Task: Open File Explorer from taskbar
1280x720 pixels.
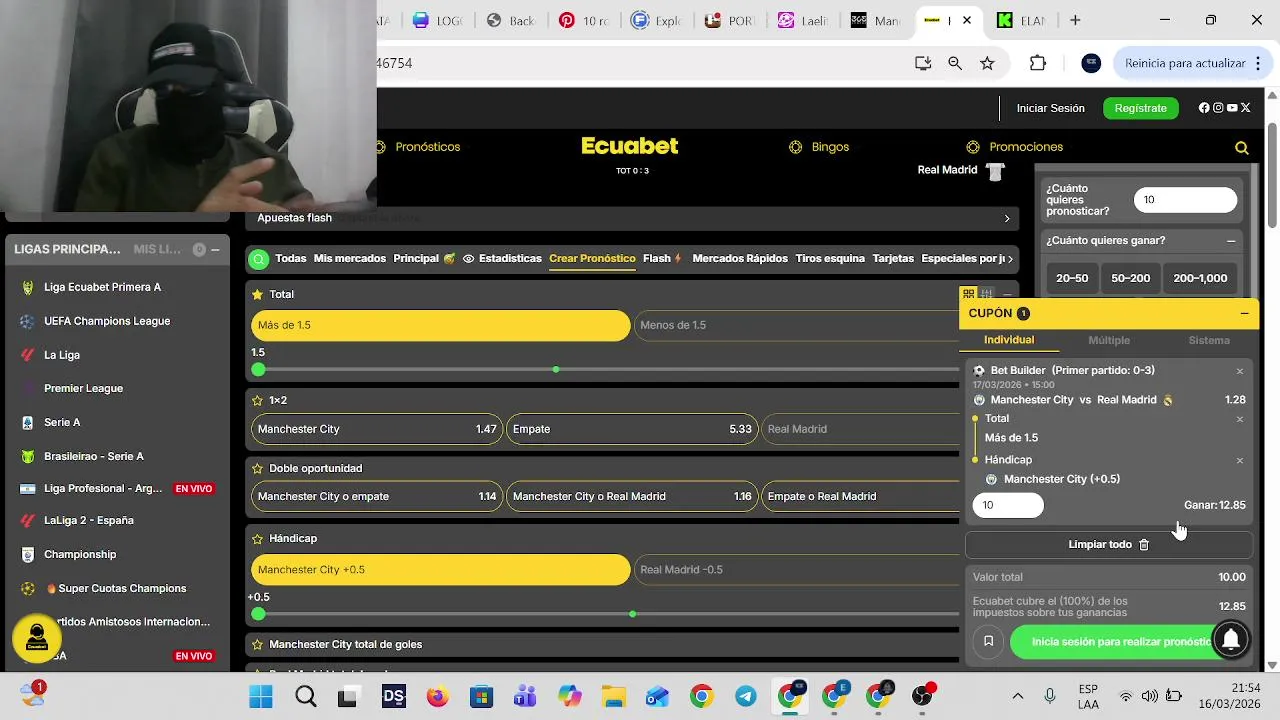Action: (x=613, y=697)
